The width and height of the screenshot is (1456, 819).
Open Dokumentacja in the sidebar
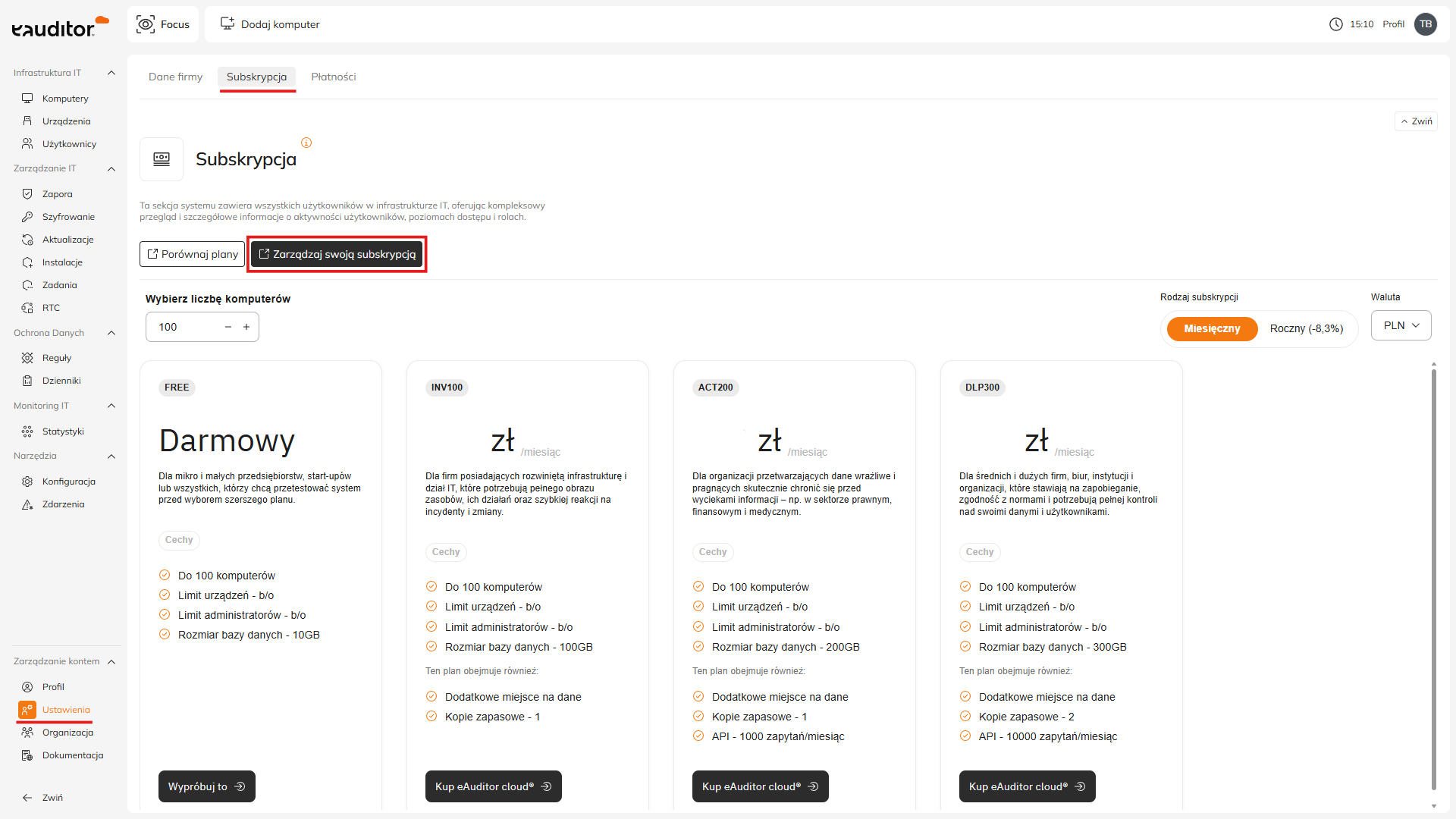72,755
